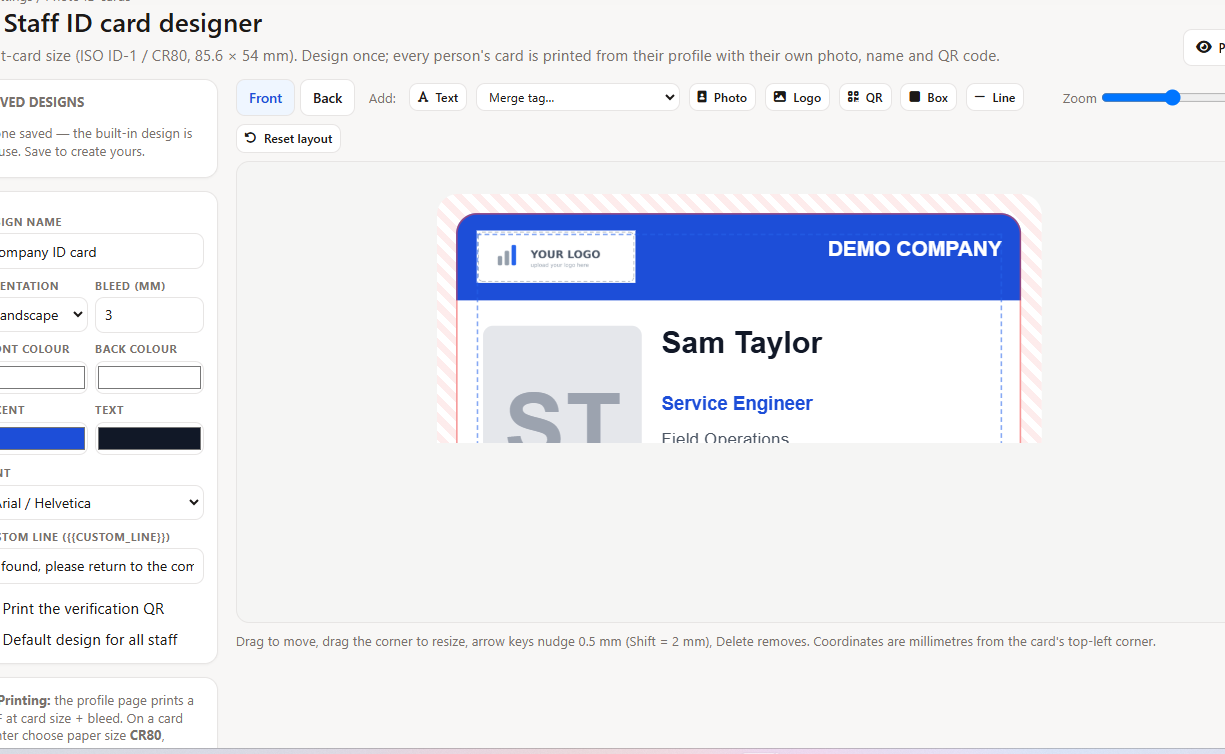The width and height of the screenshot is (1225, 754).
Task: Switch to the Front side tab
Action: coord(266,98)
